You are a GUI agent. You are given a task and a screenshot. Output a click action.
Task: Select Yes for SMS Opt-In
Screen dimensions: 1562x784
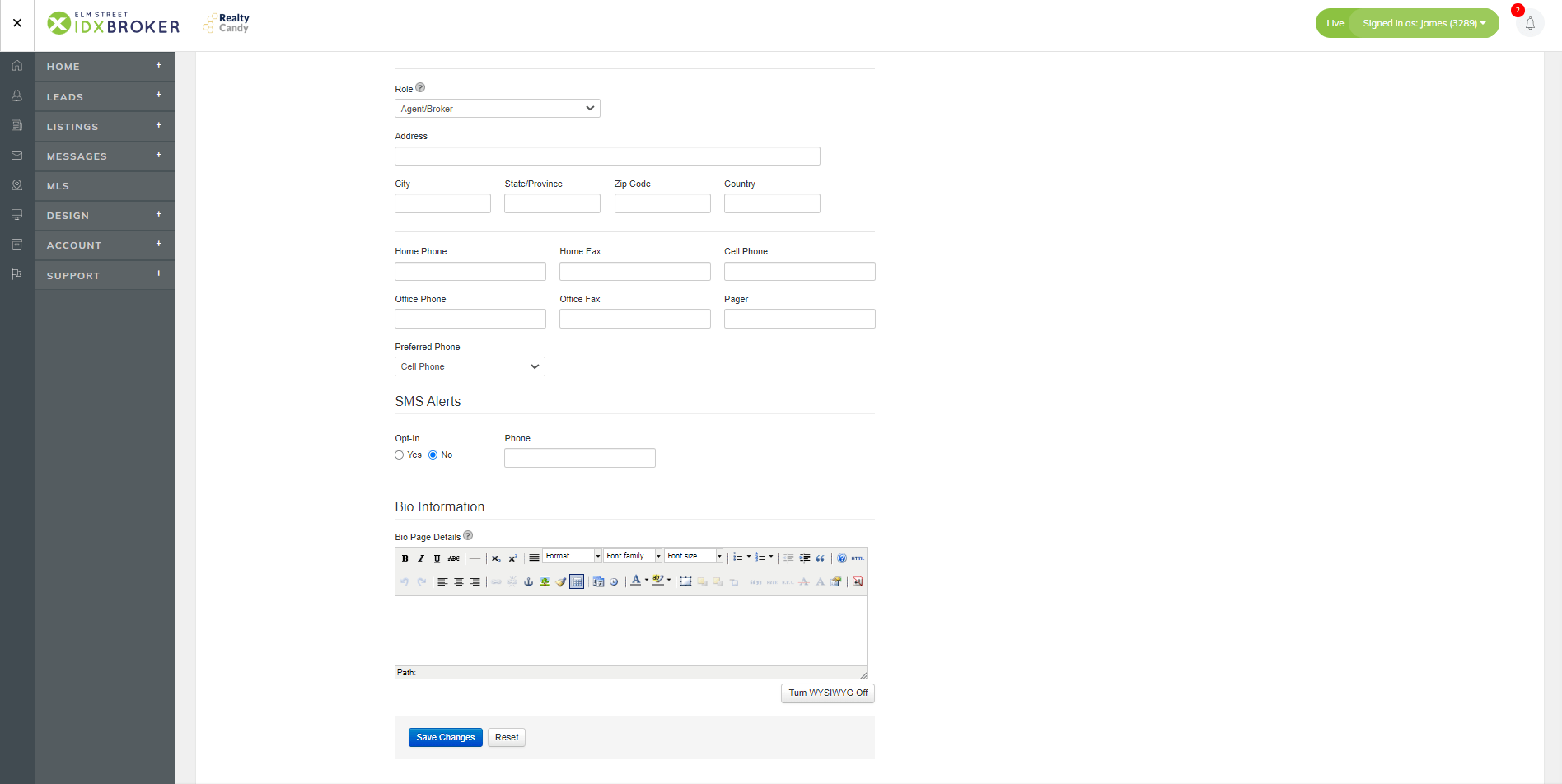(x=400, y=455)
